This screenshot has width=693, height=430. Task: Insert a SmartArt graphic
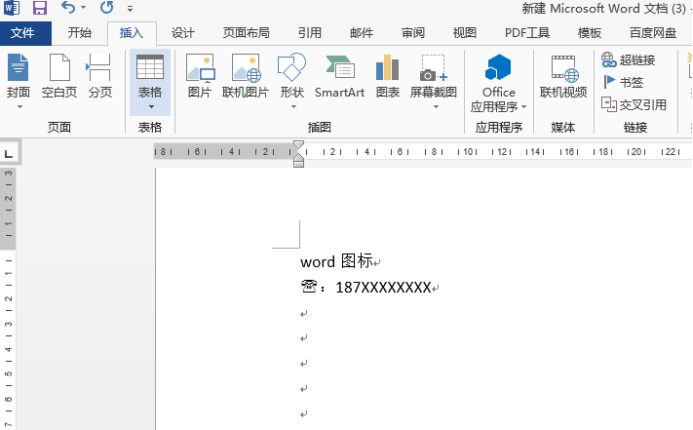339,76
